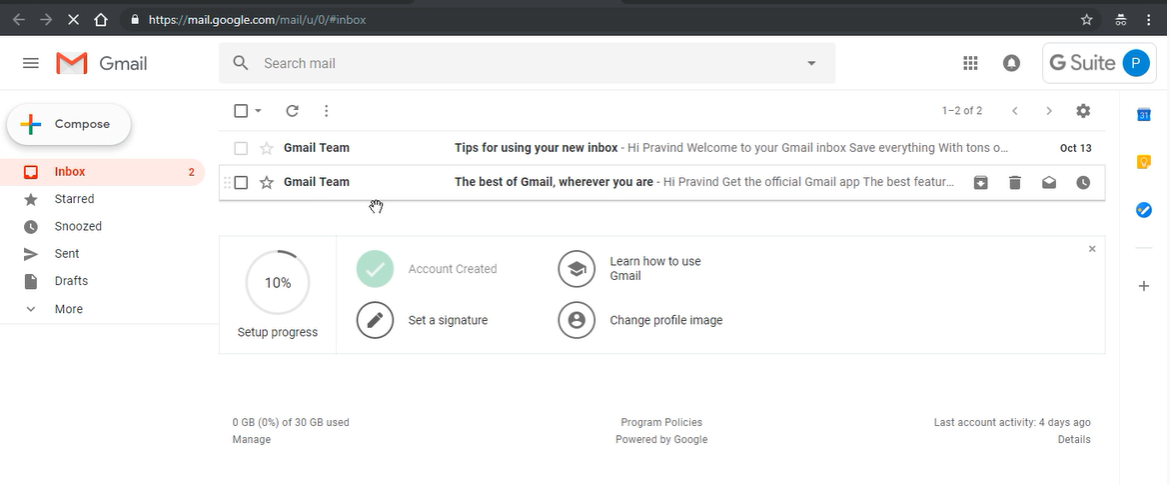Tick checkbox for 'The best of Gmail' email

(241, 183)
